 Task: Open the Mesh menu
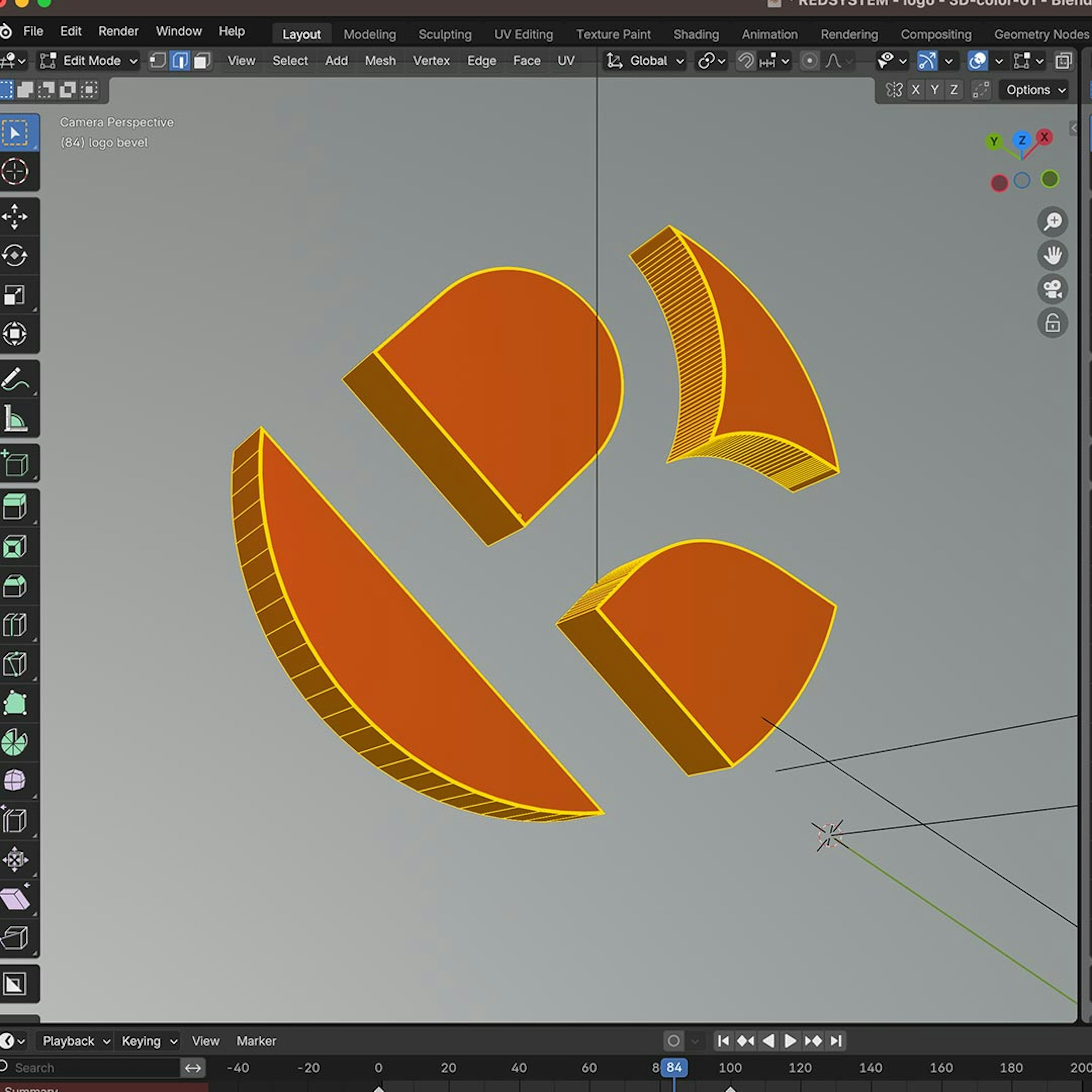click(380, 61)
